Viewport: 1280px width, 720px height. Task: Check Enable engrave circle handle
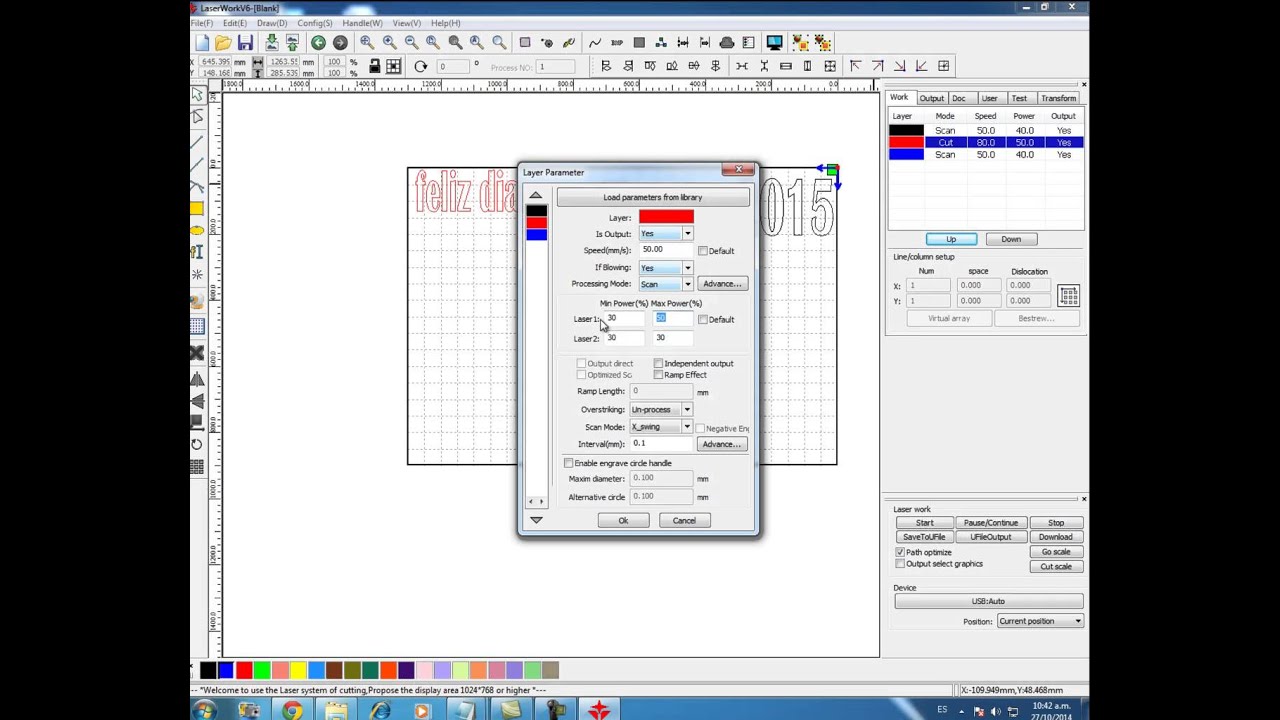[x=569, y=463]
